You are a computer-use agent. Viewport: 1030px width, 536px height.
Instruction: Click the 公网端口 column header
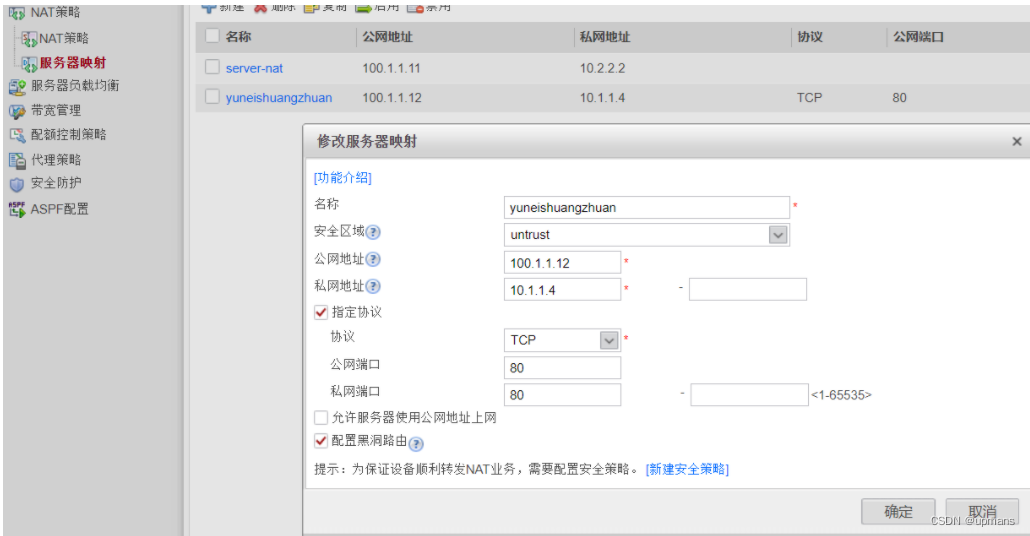(918, 37)
